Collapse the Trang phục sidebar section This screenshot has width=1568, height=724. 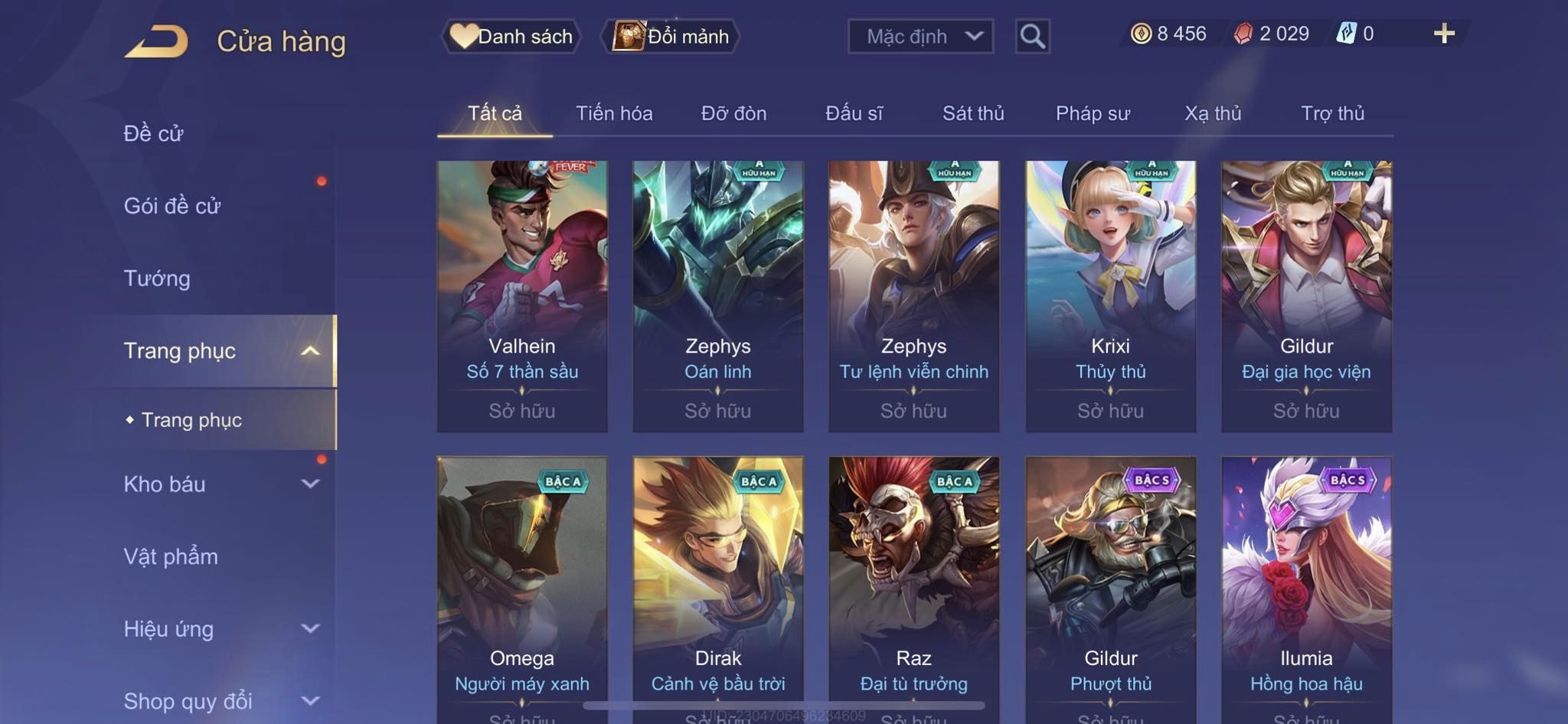click(310, 351)
